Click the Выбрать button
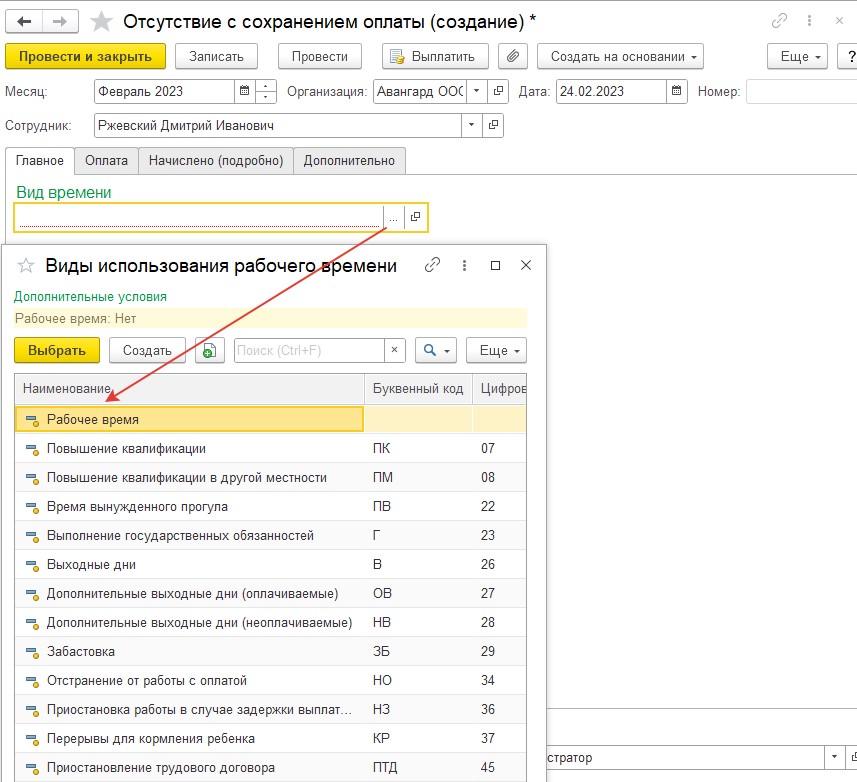This screenshot has width=857, height=782. 57,350
